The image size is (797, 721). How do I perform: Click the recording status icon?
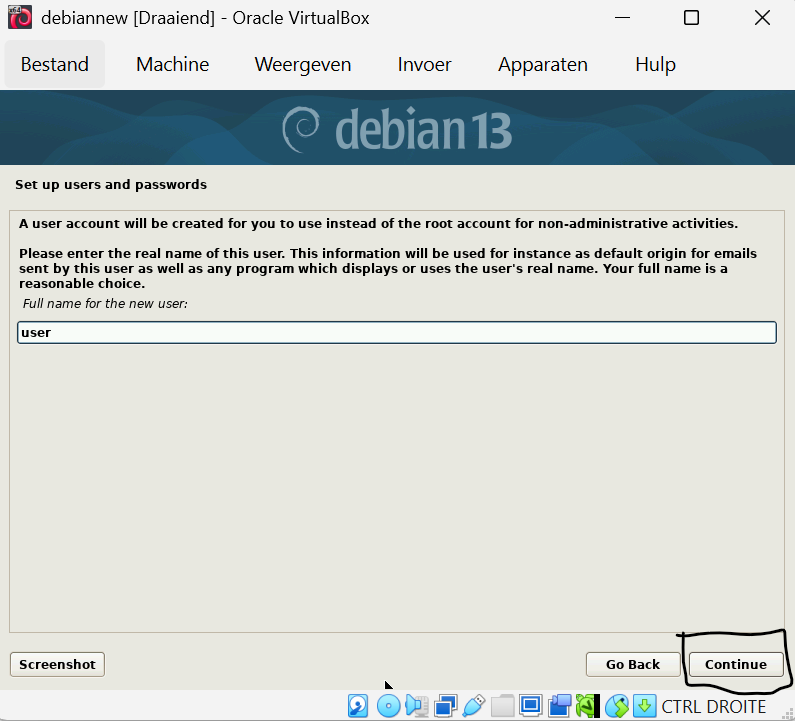[x=559, y=706]
